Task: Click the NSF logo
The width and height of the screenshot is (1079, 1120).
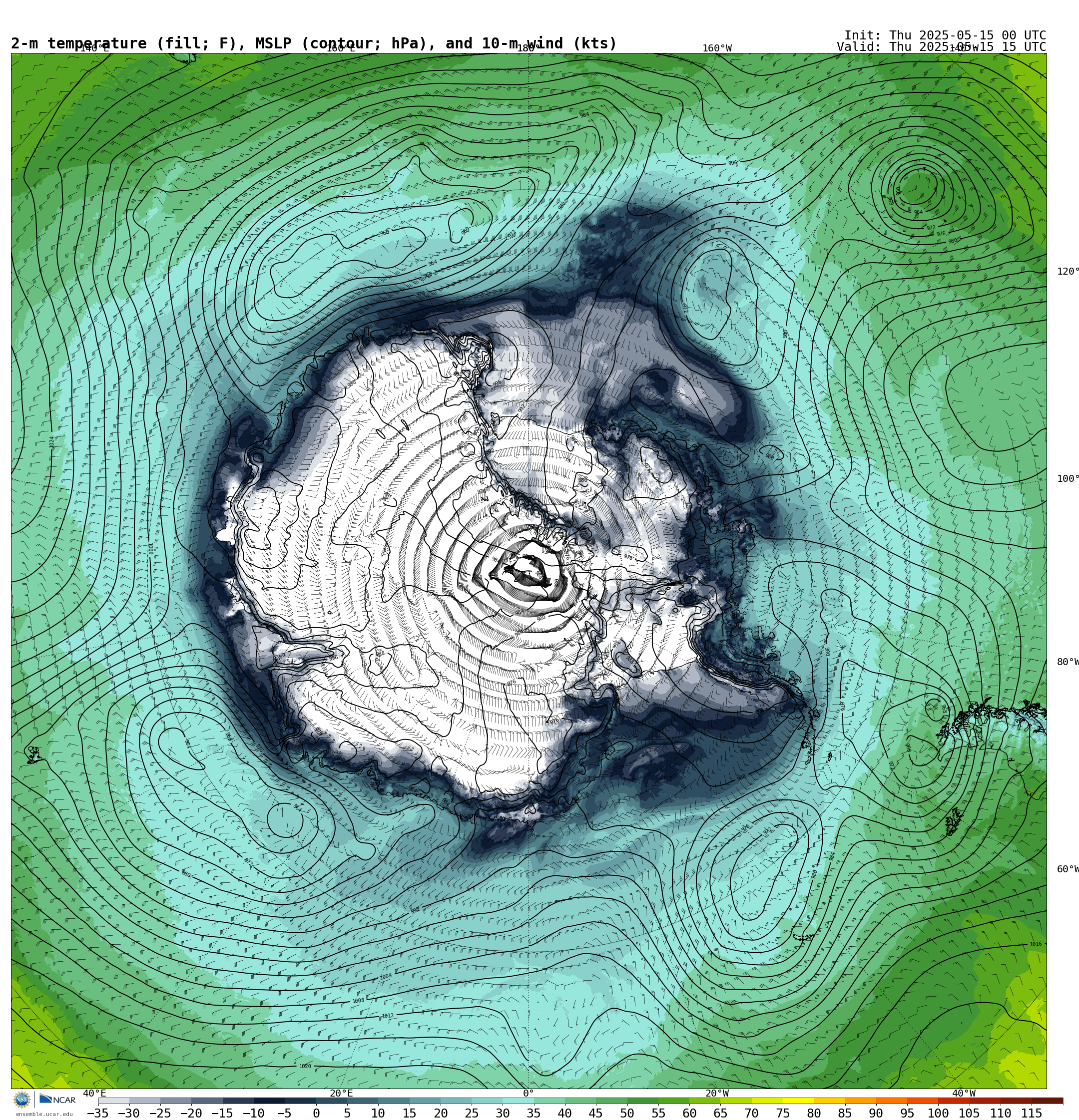Action: 21,1100
